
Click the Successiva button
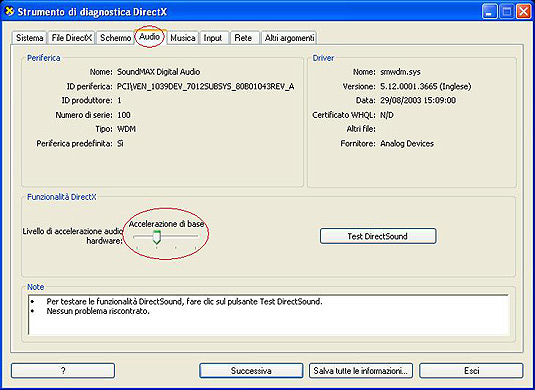click(251, 371)
